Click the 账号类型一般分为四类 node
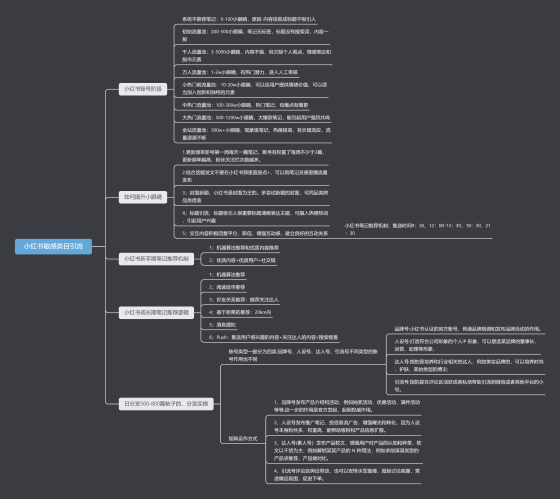The width and height of the screenshot is (560, 499). point(303,355)
